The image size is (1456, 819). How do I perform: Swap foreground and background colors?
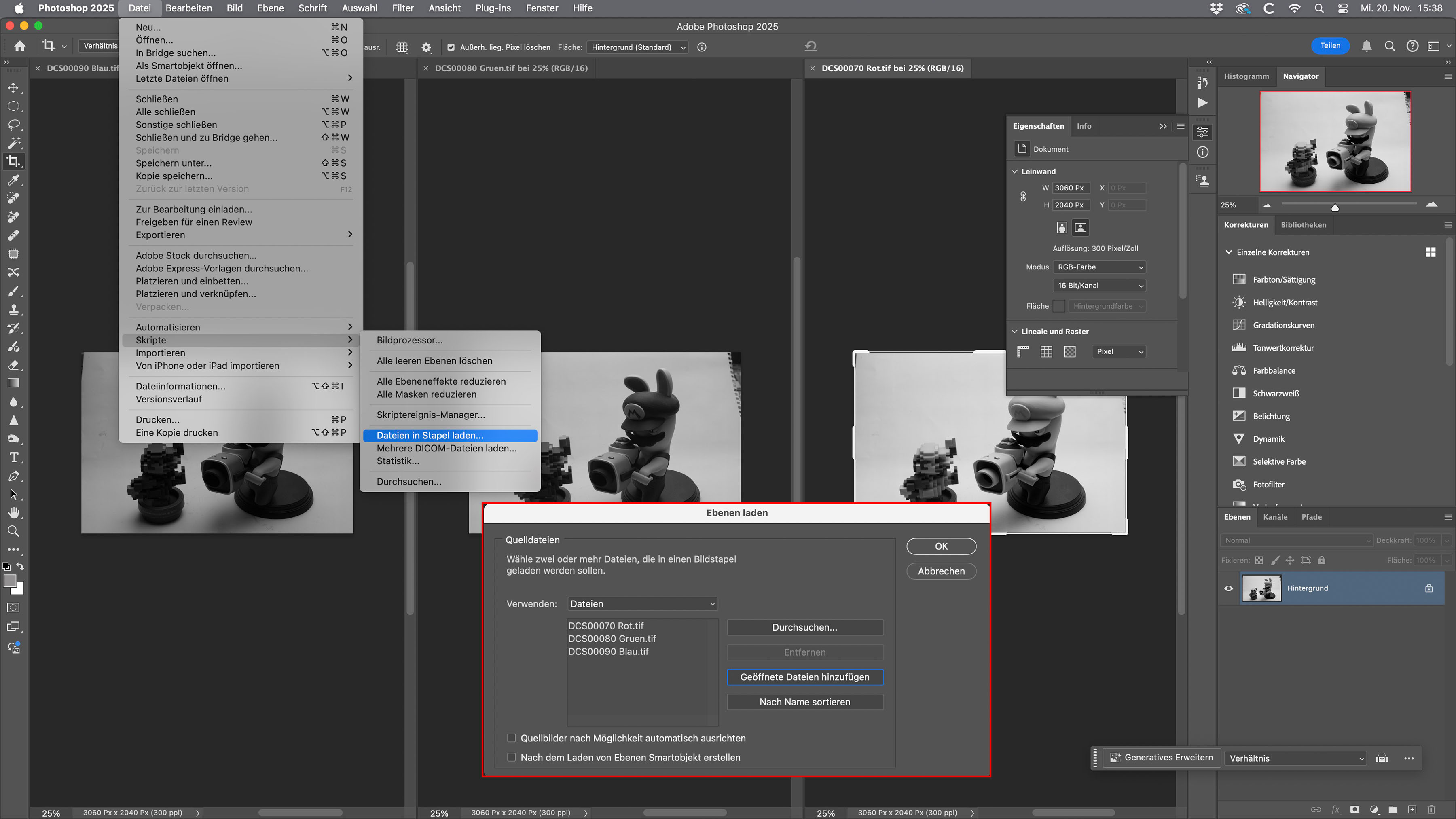click(20, 566)
